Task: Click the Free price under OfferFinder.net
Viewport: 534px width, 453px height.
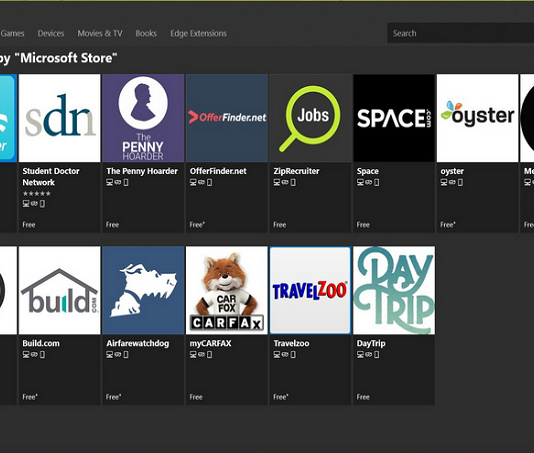Action: [x=197, y=225]
